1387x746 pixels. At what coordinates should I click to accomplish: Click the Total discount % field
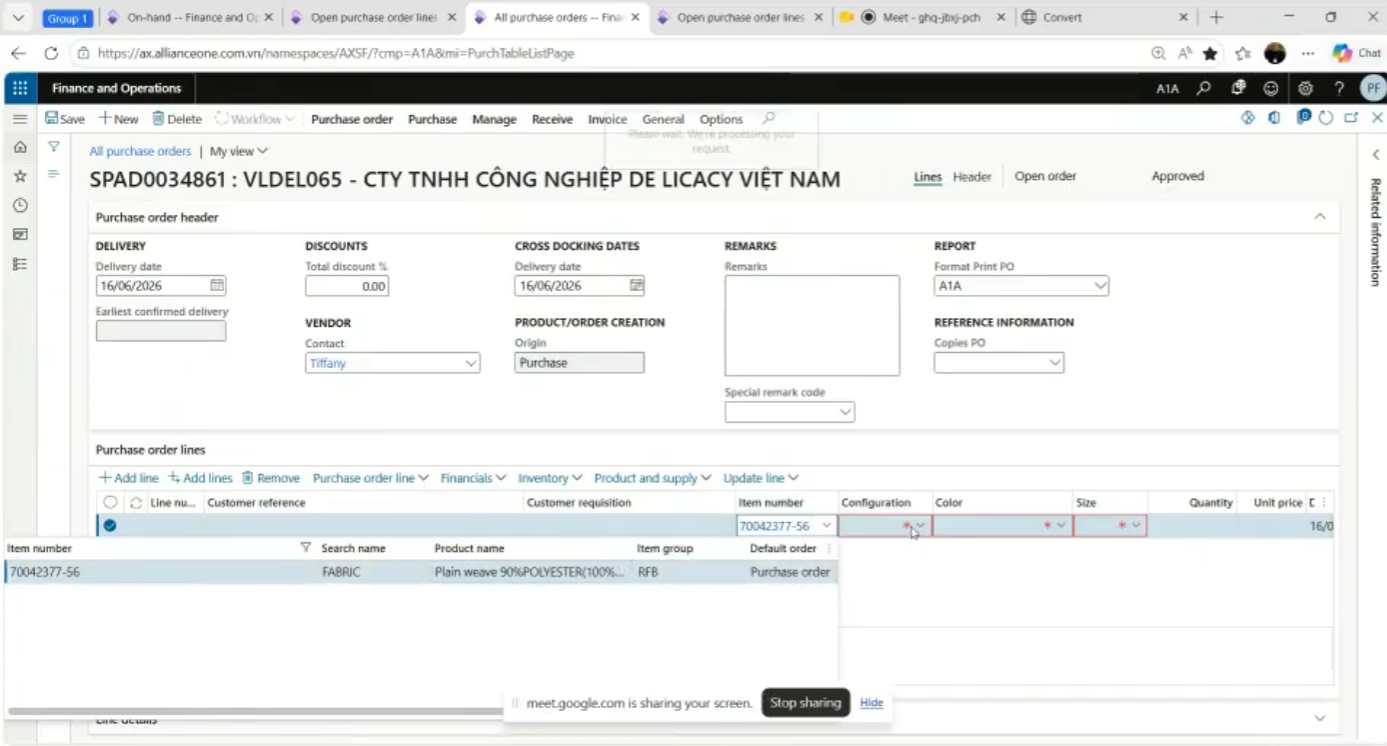click(x=347, y=286)
